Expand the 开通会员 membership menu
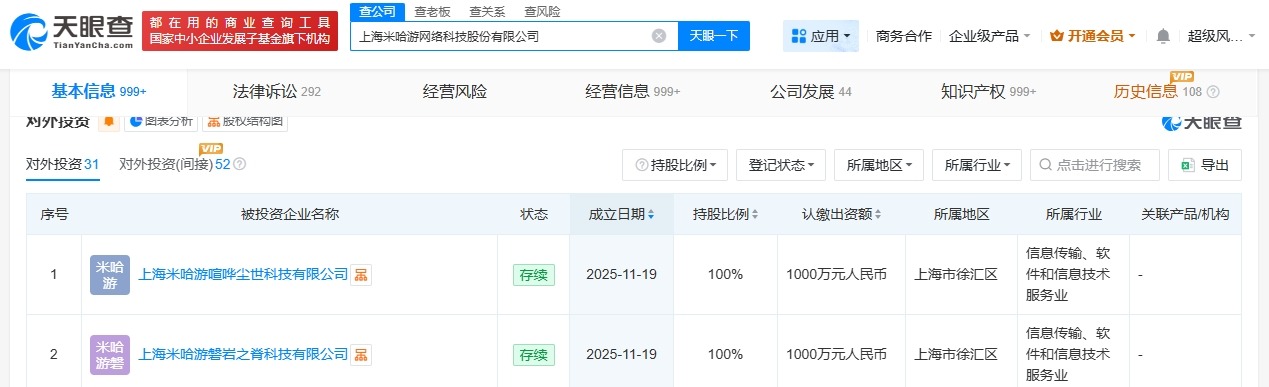Screen dimensions: 1269x387 (1092, 36)
